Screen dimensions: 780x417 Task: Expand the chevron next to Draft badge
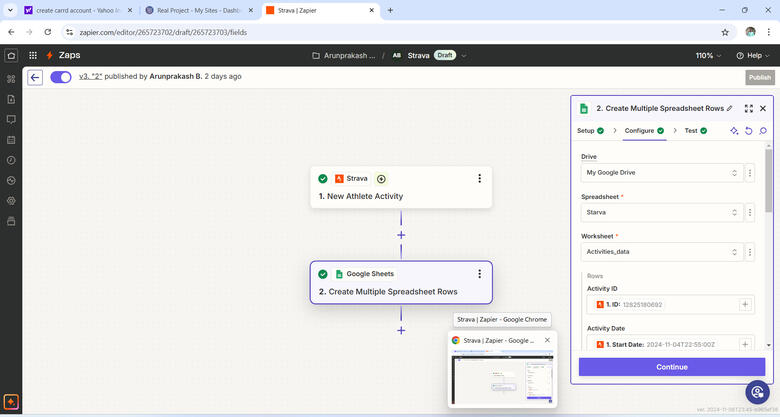pos(464,56)
